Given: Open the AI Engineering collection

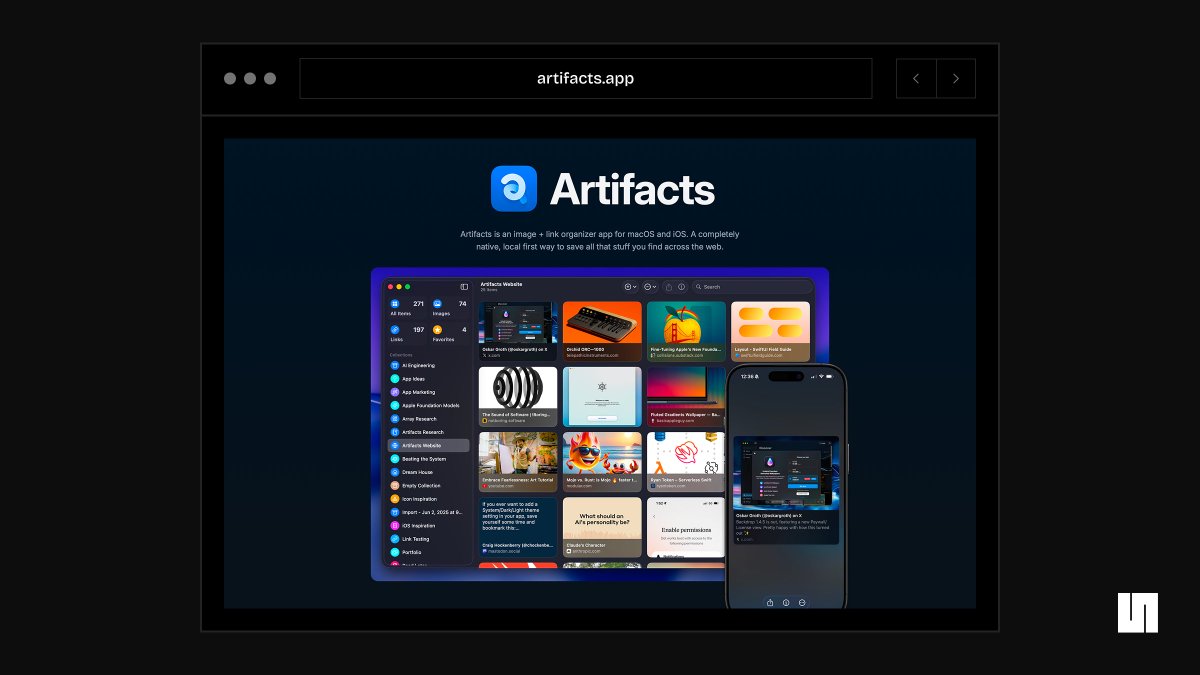Looking at the screenshot, I should click(x=428, y=366).
